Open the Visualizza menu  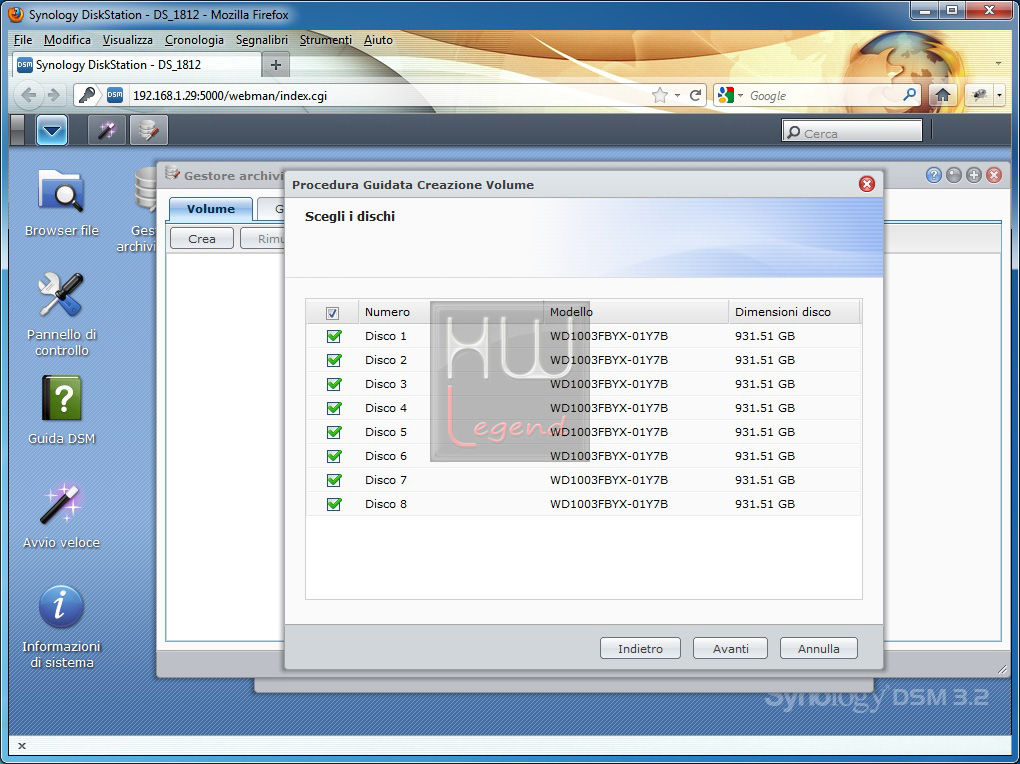pyautogui.click(x=128, y=40)
